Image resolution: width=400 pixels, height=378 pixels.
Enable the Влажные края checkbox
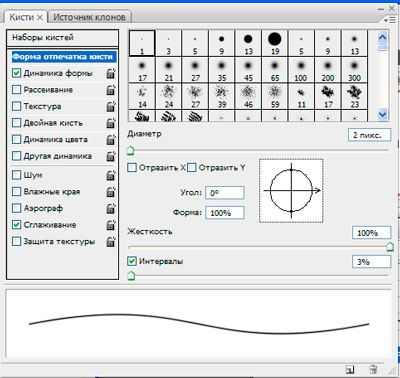[x=16, y=192]
